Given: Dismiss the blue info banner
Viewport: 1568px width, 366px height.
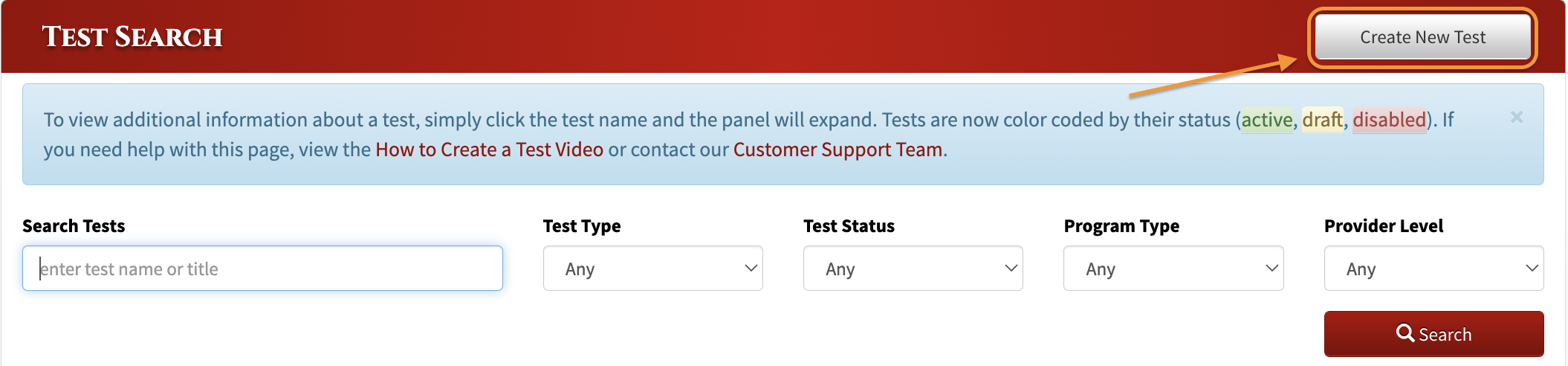Looking at the screenshot, I should point(1517,118).
